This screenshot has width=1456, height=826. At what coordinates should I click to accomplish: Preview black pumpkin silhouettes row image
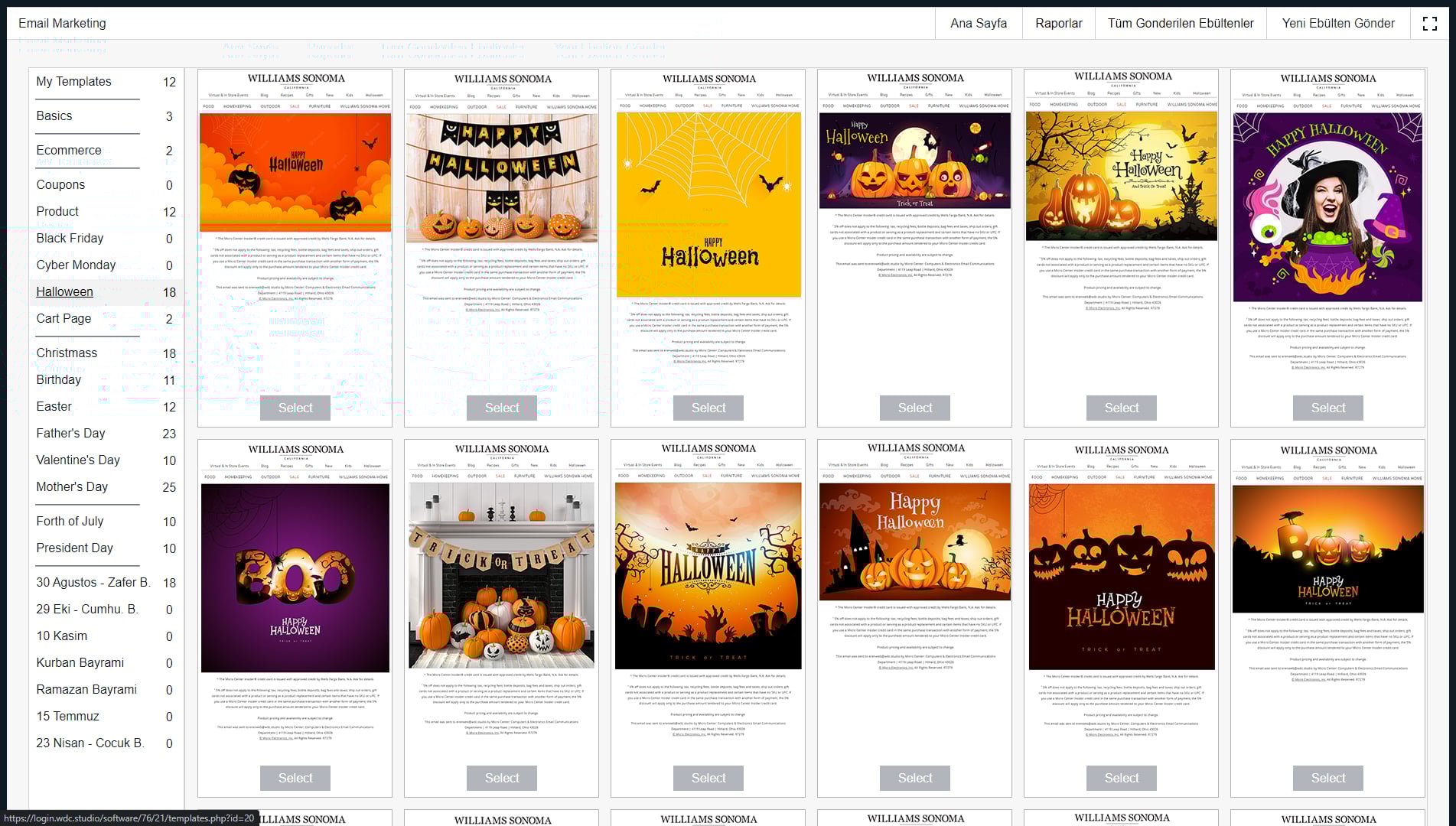tap(1122, 577)
